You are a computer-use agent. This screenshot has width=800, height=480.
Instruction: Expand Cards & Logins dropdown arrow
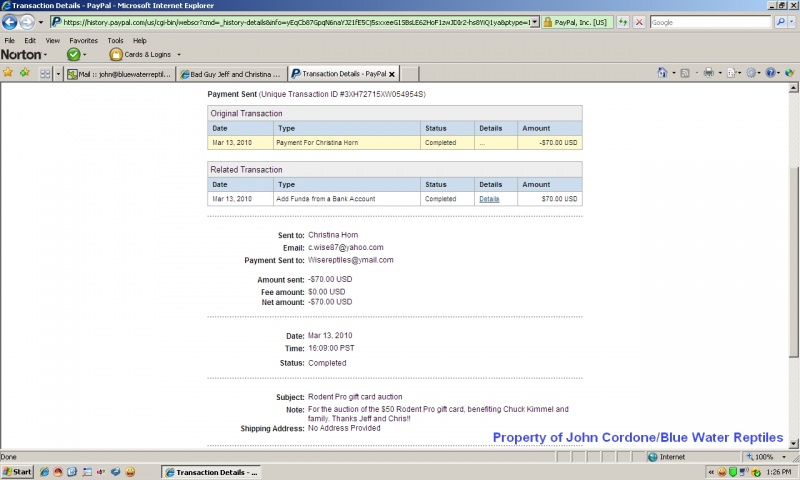click(x=179, y=55)
